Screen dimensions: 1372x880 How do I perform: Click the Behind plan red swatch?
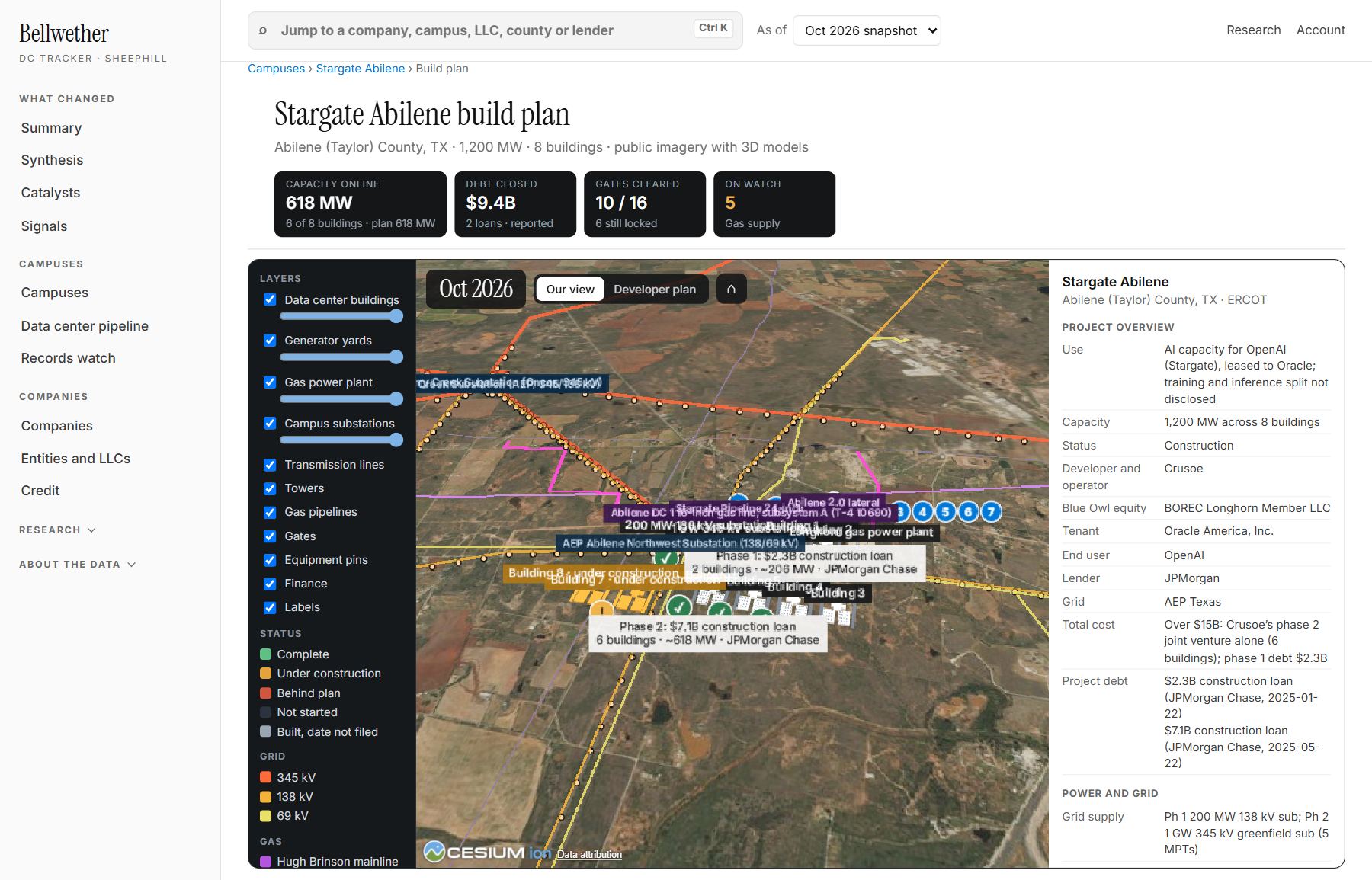[266, 693]
